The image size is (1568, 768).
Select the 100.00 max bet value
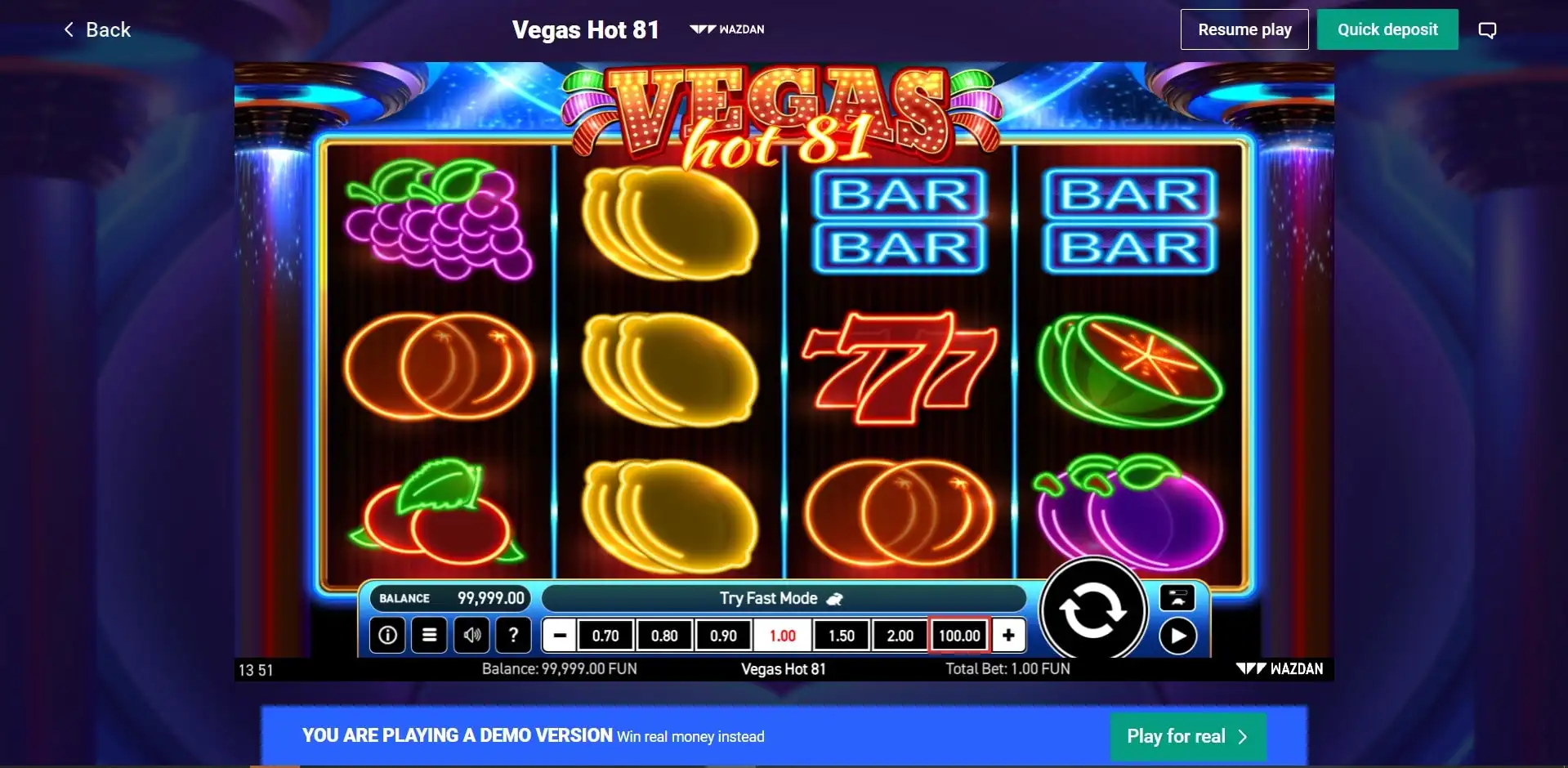pos(959,635)
